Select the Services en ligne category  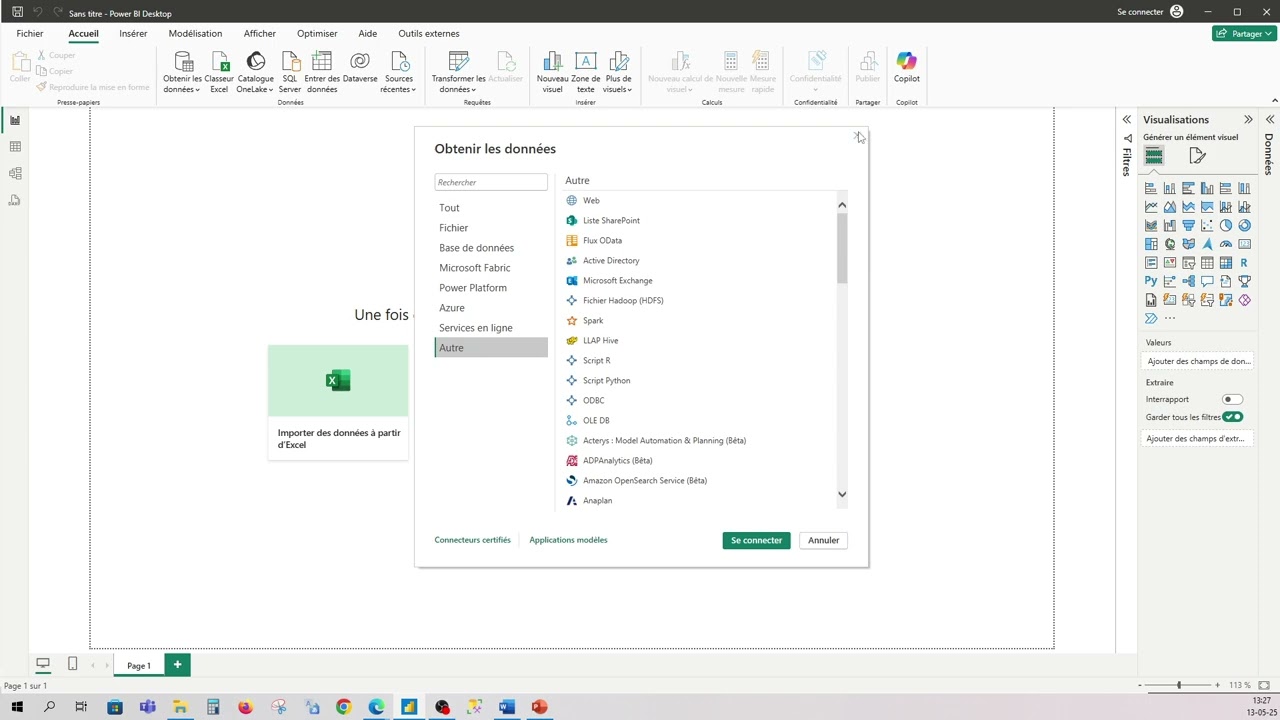pos(491,328)
